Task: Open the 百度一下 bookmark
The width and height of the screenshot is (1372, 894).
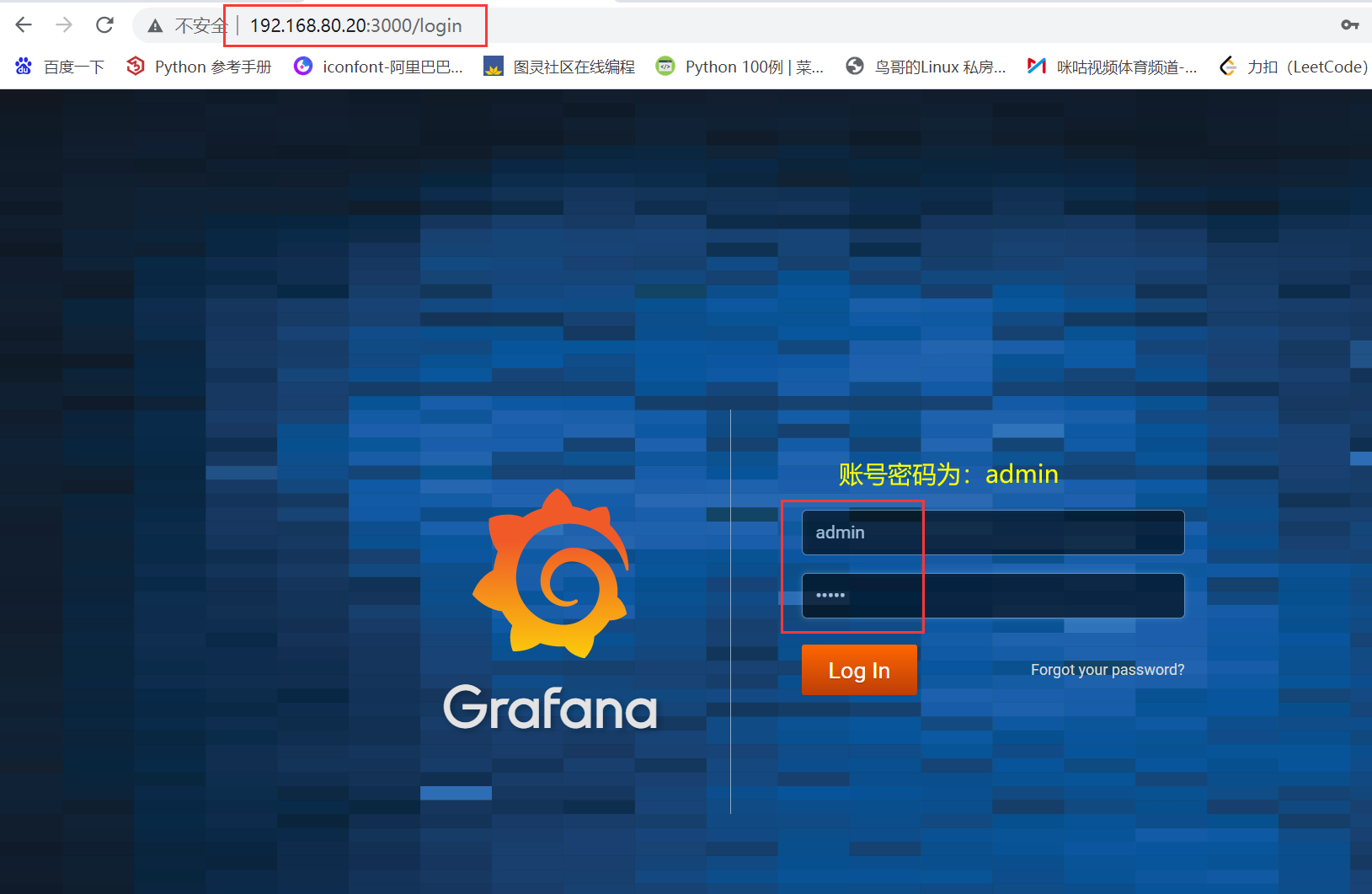Action: (59, 67)
